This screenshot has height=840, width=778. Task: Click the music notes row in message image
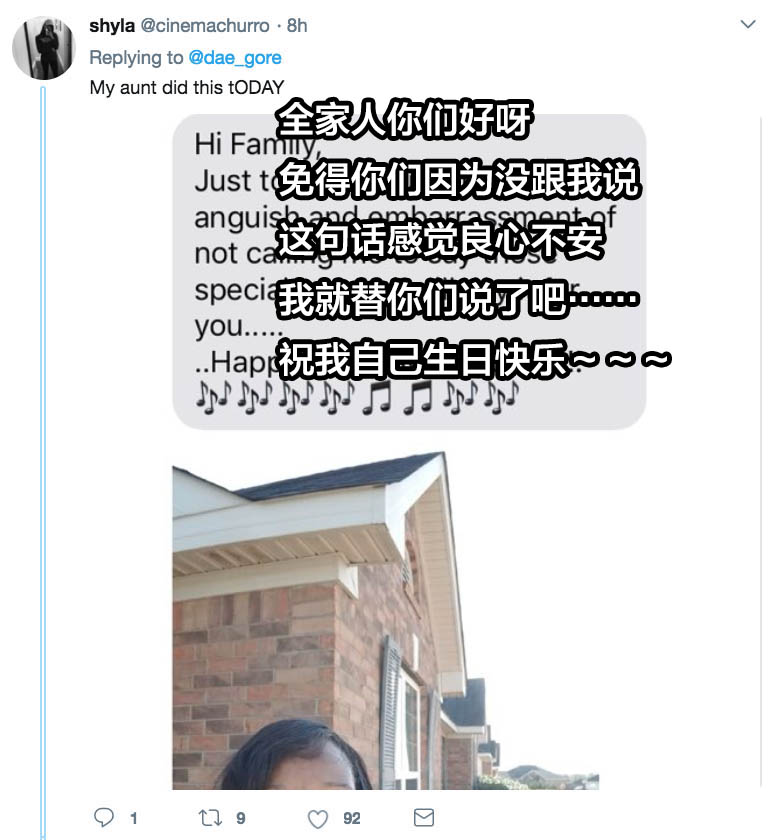click(x=357, y=398)
